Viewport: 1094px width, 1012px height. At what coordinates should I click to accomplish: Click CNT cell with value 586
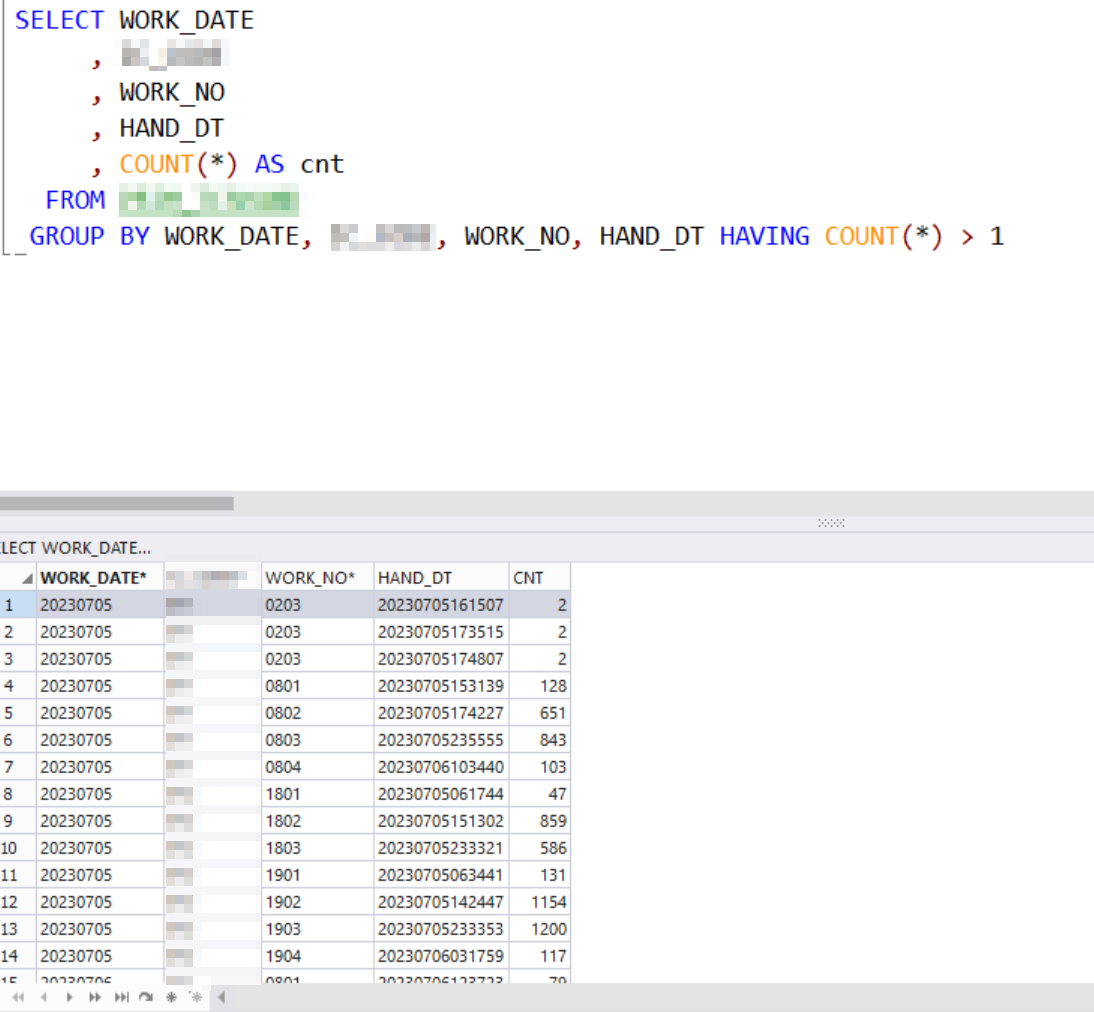click(x=540, y=848)
